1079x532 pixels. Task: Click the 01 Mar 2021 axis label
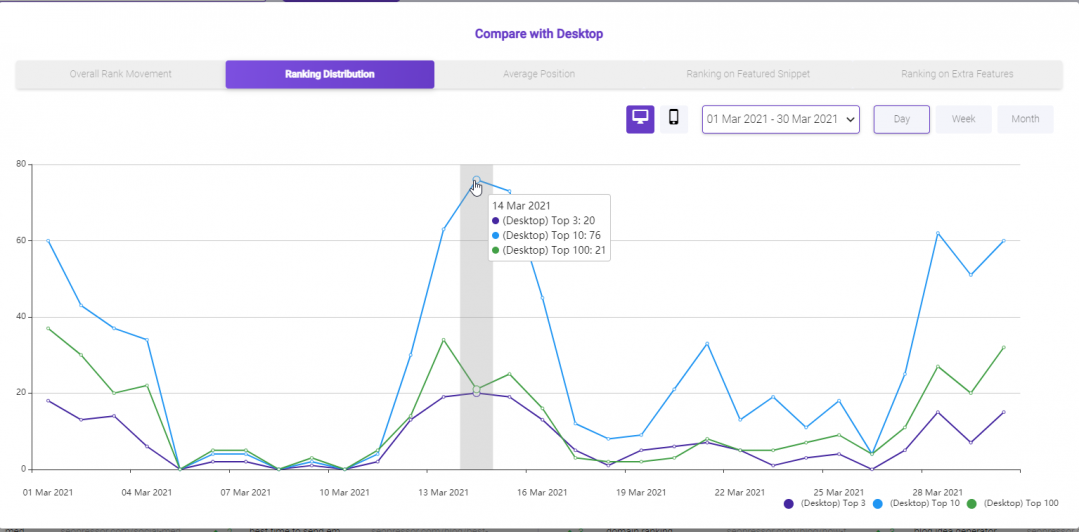[x=47, y=493]
